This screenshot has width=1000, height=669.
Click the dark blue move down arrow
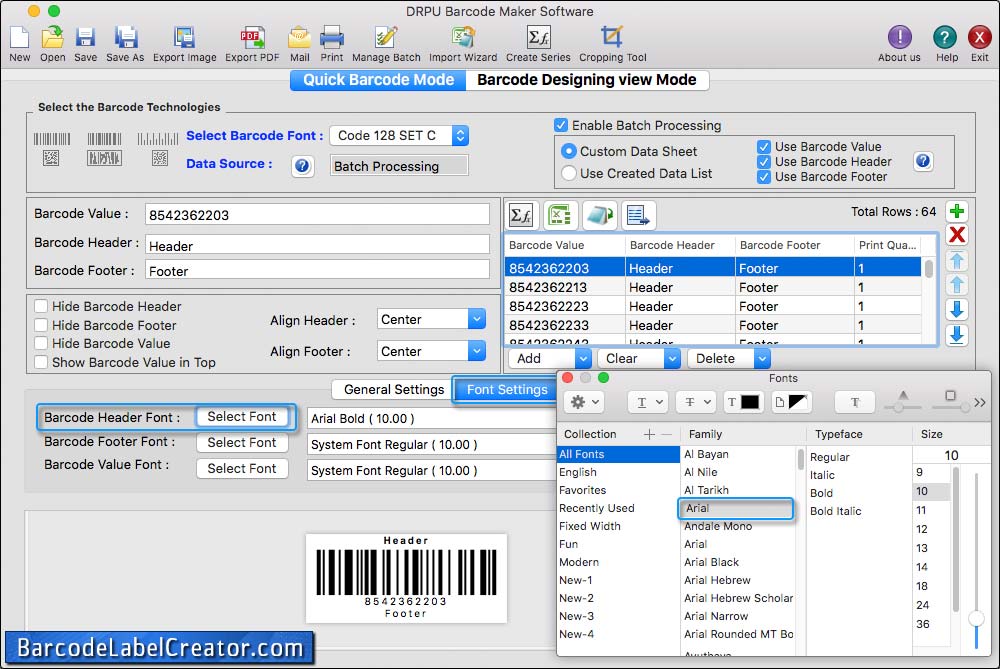pyautogui.click(x=957, y=309)
